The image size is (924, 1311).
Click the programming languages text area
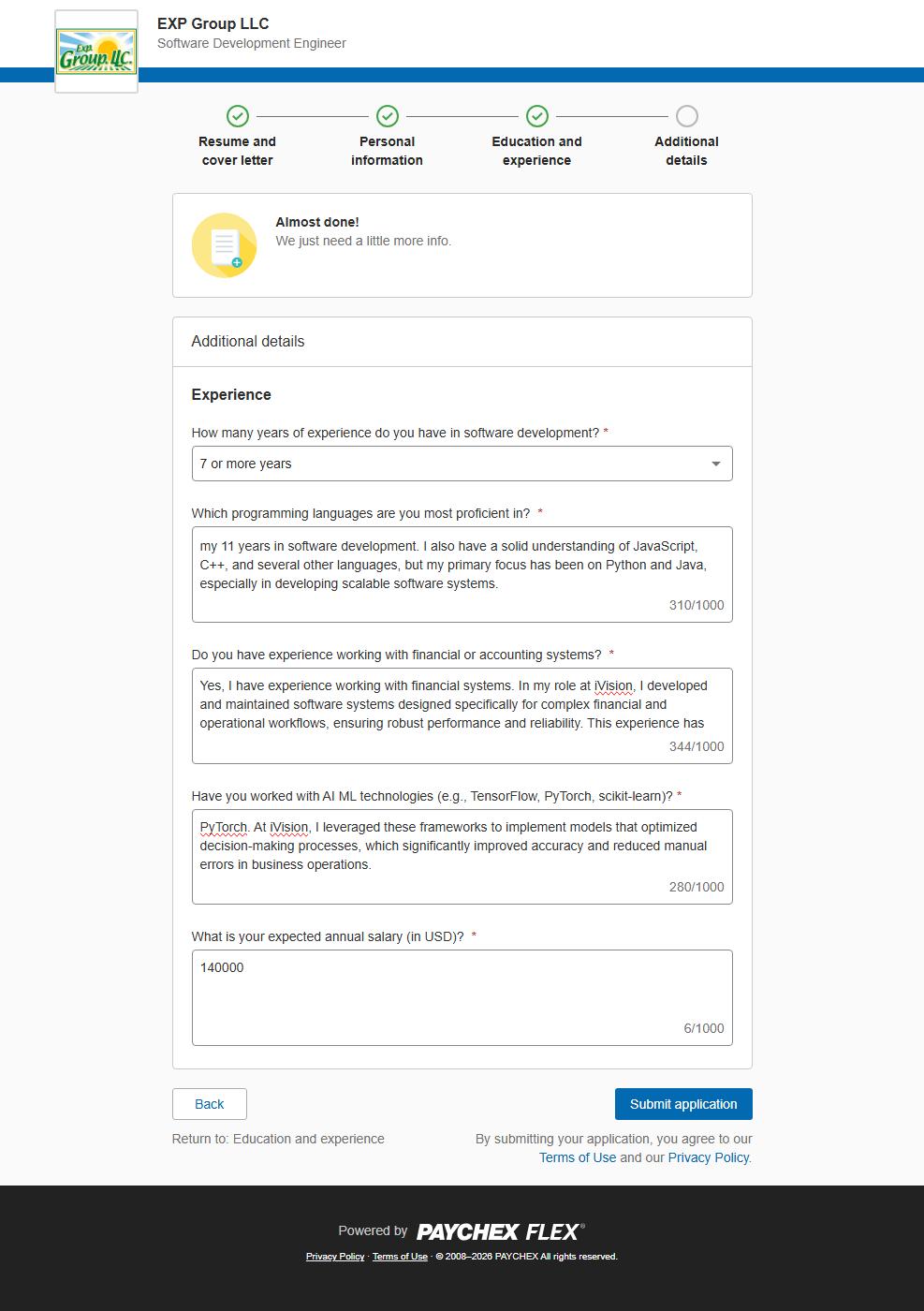(x=462, y=566)
